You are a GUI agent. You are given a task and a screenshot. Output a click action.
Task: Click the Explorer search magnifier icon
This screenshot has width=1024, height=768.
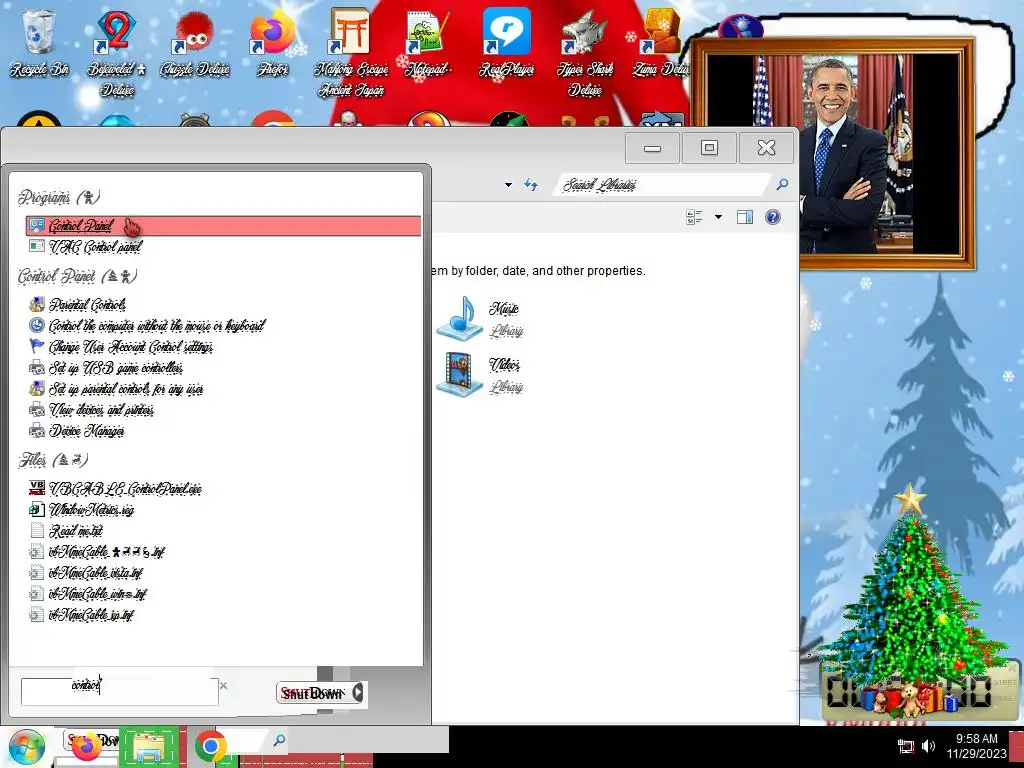click(x=782, y=185)
